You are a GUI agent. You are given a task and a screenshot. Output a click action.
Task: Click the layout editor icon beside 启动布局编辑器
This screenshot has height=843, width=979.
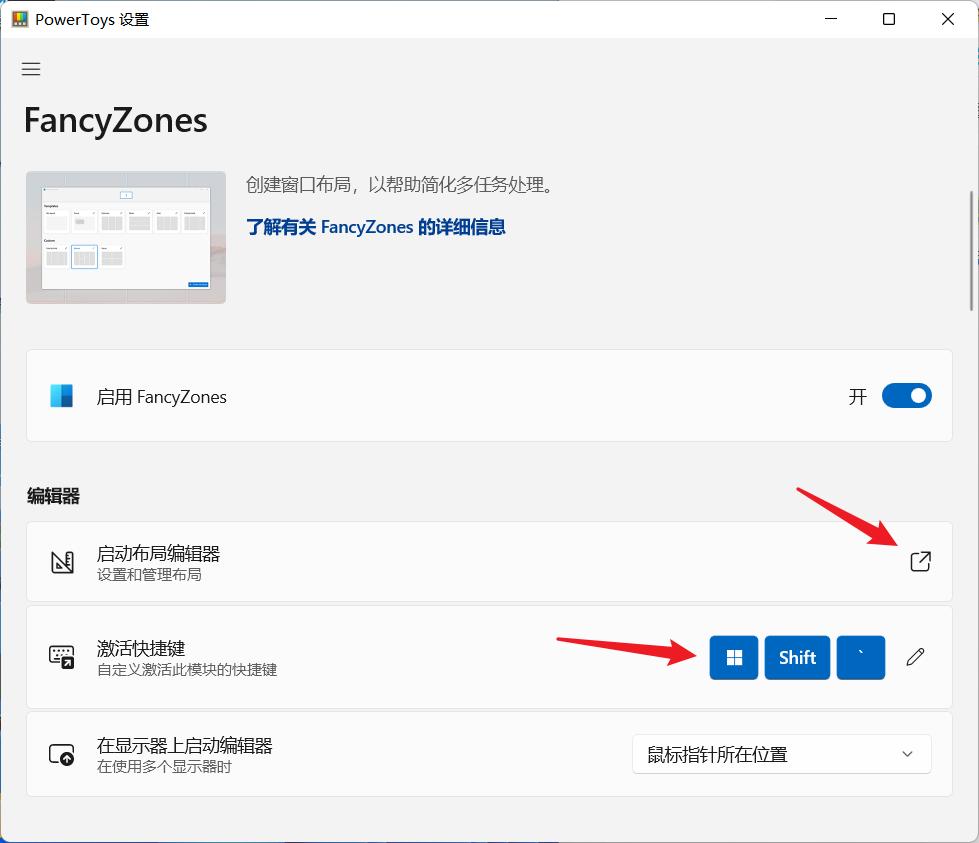61,562
